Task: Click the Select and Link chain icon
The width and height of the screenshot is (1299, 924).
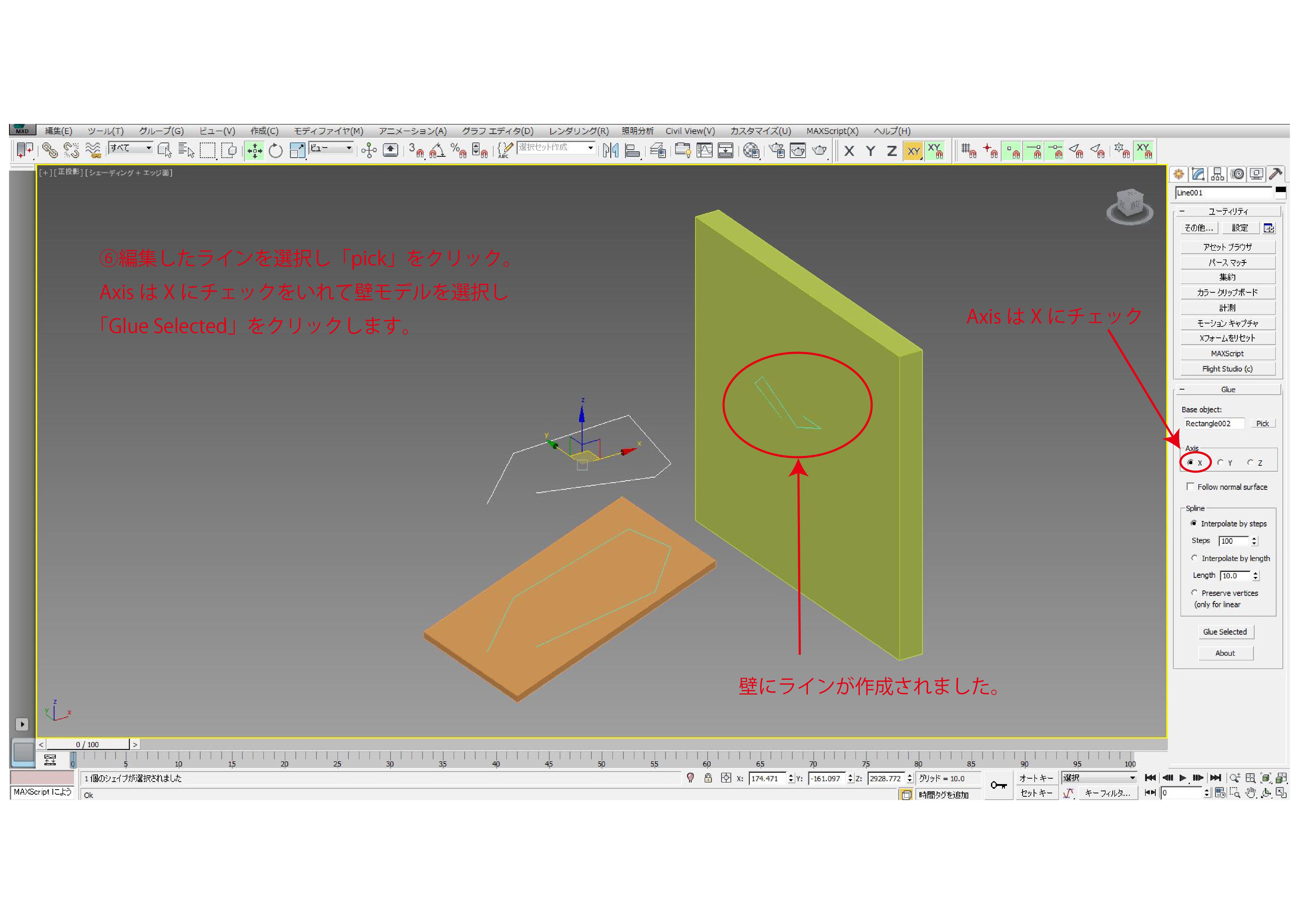Action: 50,151
